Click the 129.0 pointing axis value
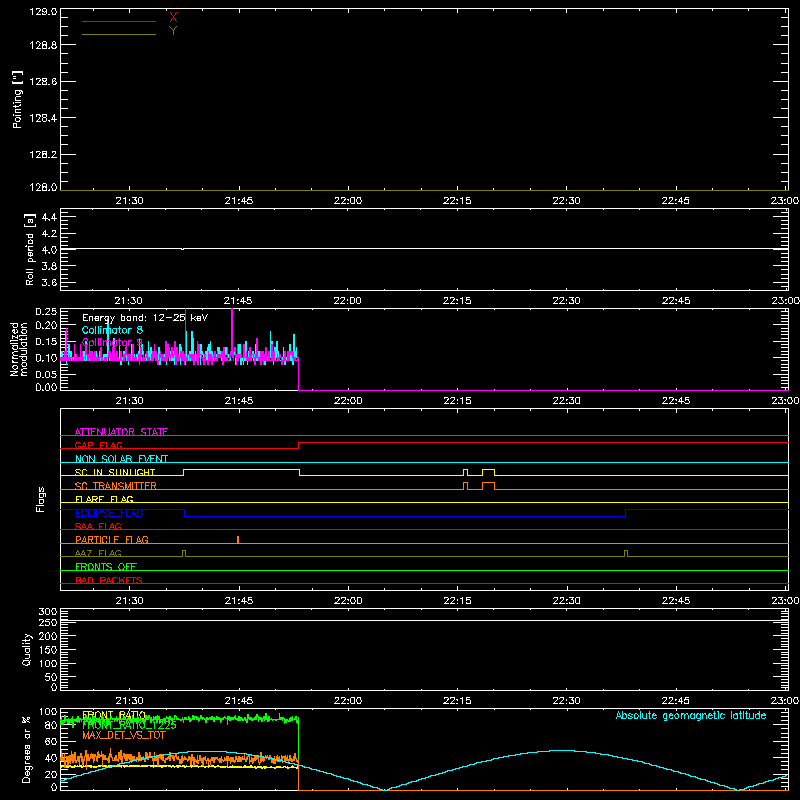This screenshot has width=800, height=800. click(x=43, y=12)
